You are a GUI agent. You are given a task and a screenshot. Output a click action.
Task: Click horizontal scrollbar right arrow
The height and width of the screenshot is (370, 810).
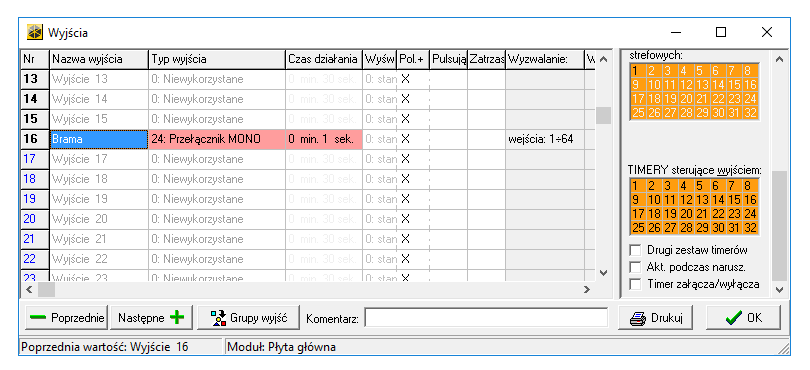point(587,289)
